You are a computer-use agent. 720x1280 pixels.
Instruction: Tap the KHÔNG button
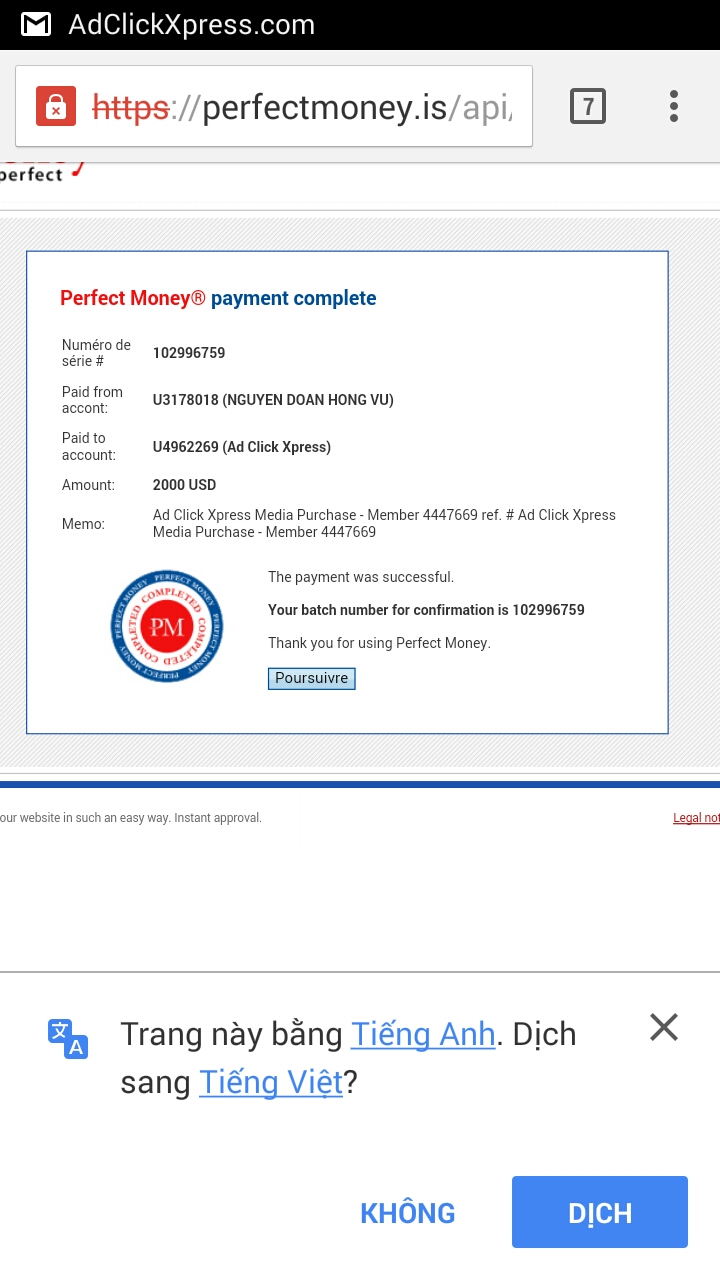[408, 1213]
